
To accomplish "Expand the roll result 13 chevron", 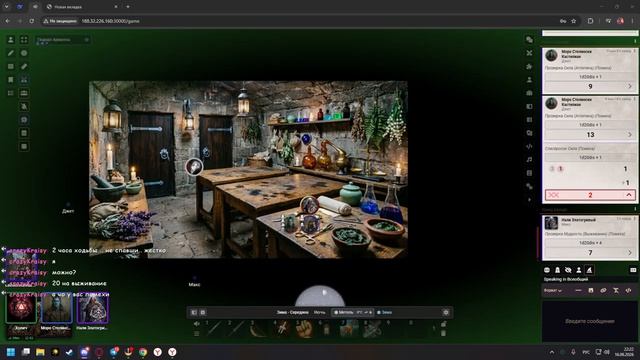I will (x=629, y=135).
